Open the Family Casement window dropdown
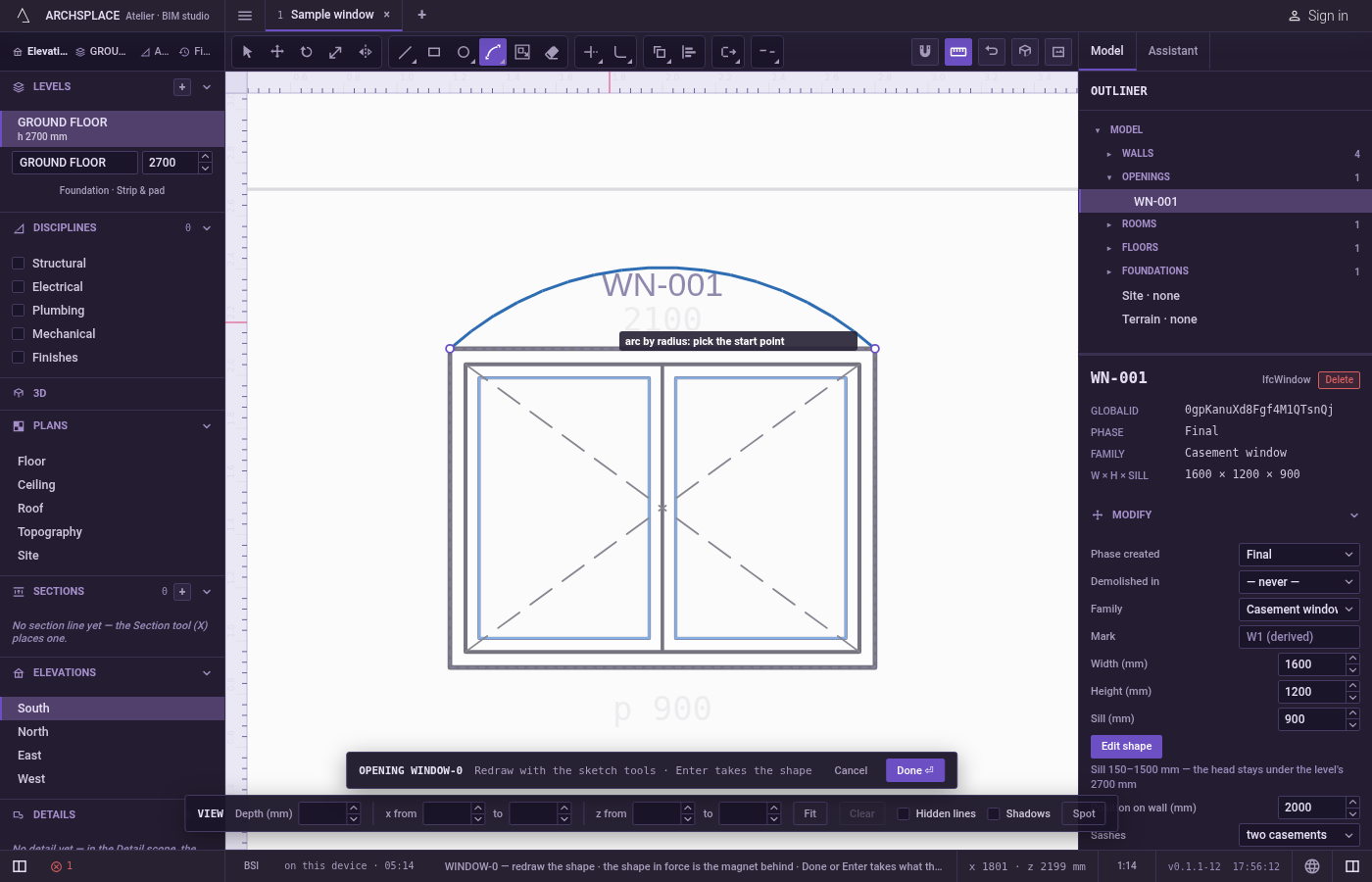1372x882 pixels. (x=1298, y=610)
